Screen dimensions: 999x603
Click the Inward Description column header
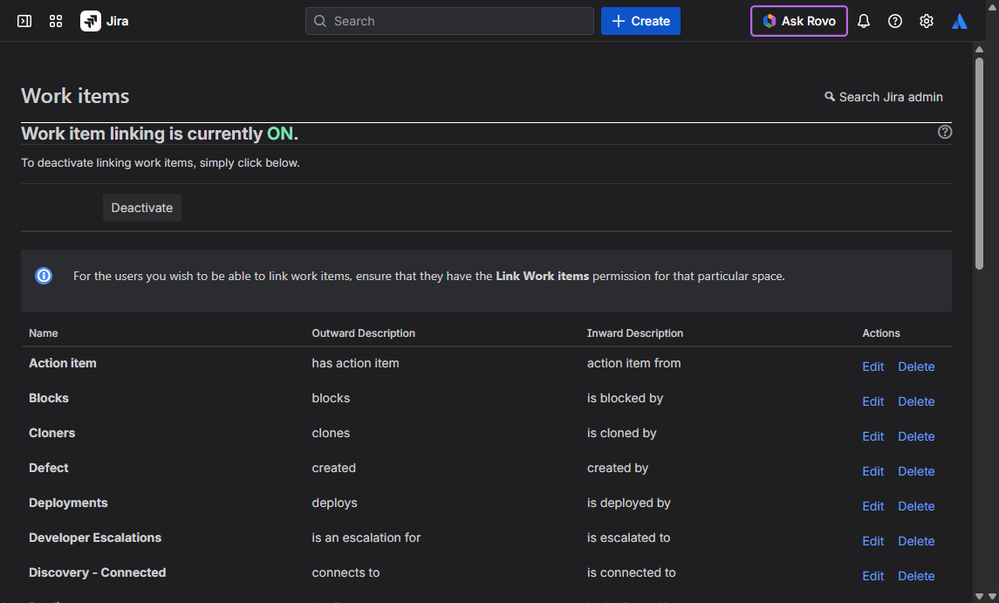635,333
